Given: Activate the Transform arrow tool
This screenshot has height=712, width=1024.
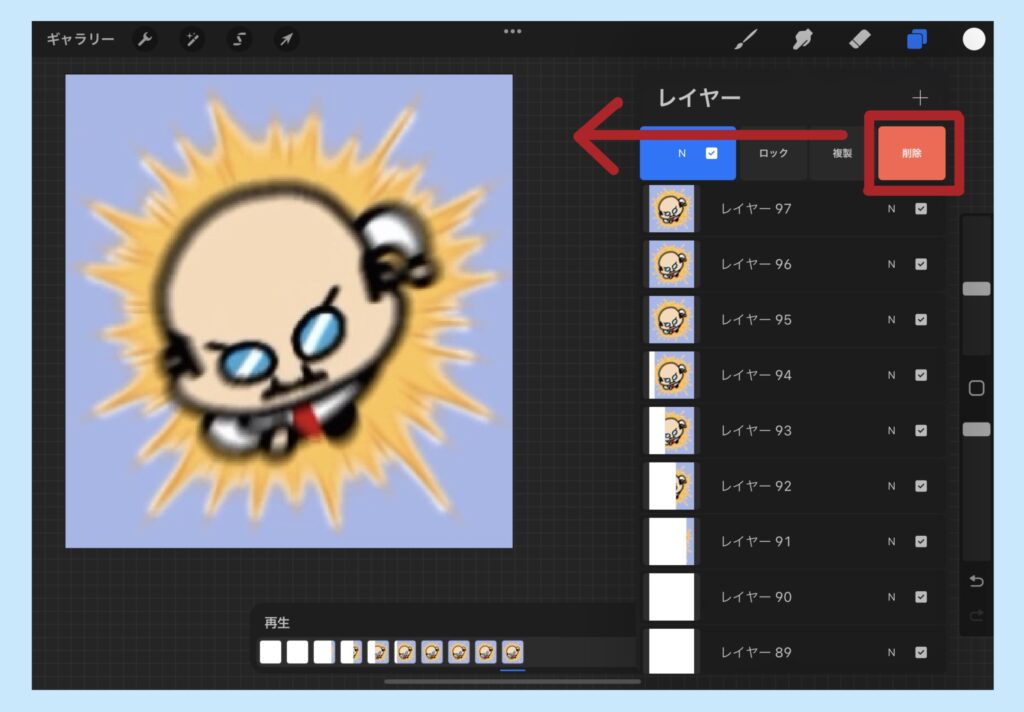Looking at the screenshot, I should 286,39.
